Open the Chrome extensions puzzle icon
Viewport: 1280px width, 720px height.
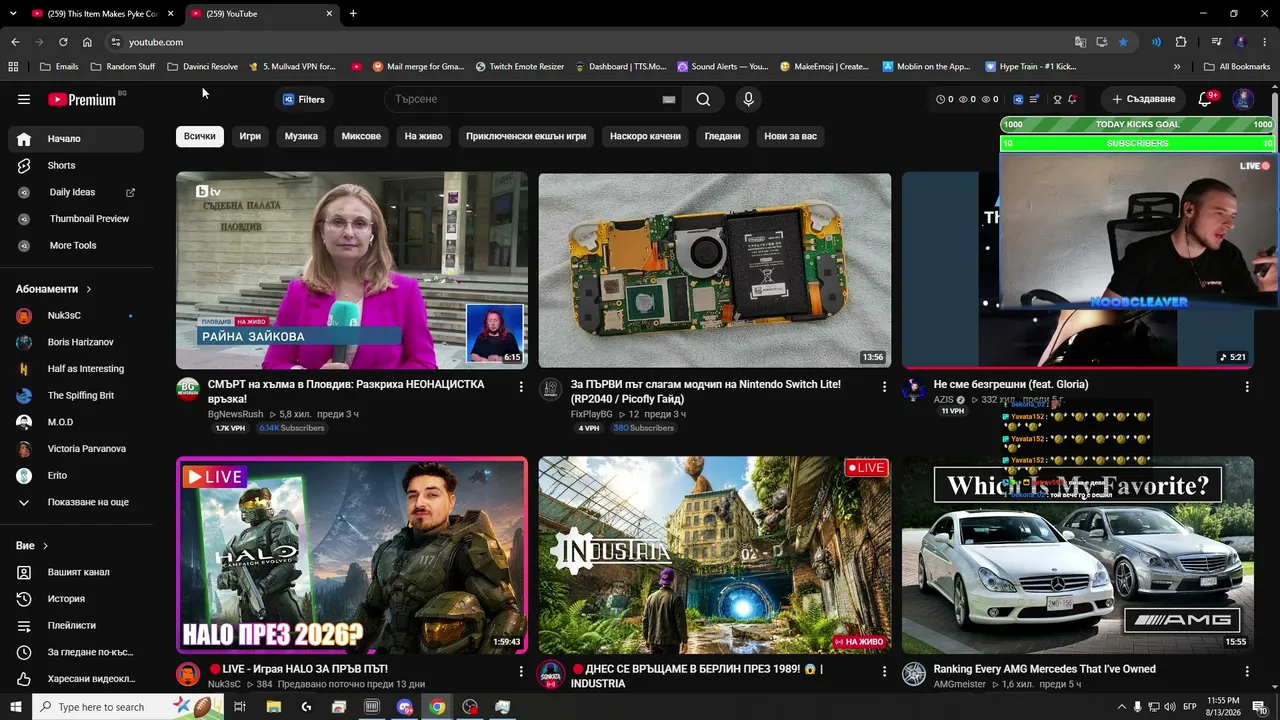(1181, 42)
